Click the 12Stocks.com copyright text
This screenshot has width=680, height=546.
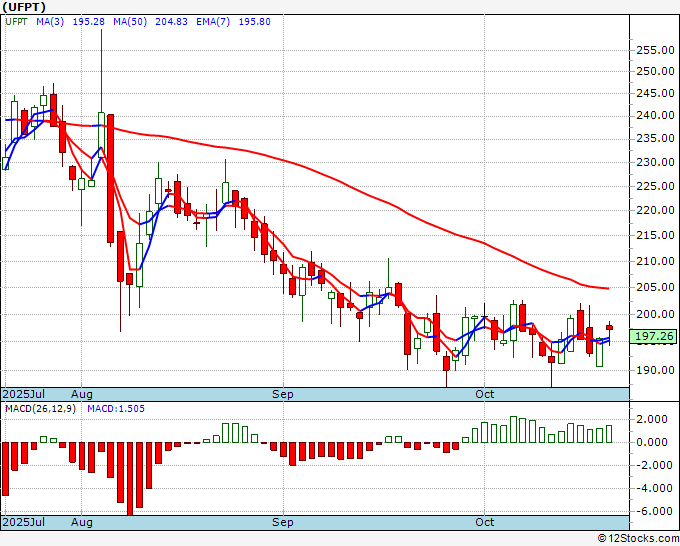pyautogui.click(x=638, y=539)
